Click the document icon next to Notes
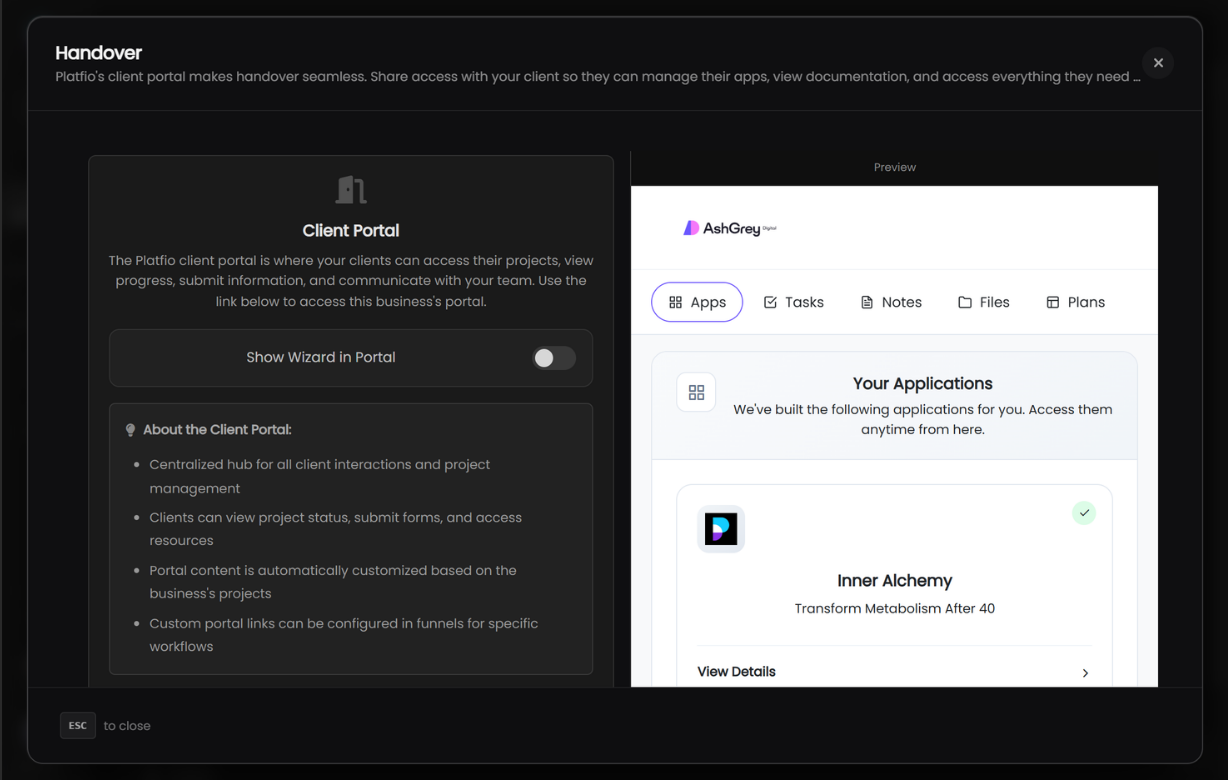The width and height of the screenshot is (1228, 780). click(867, 301)
